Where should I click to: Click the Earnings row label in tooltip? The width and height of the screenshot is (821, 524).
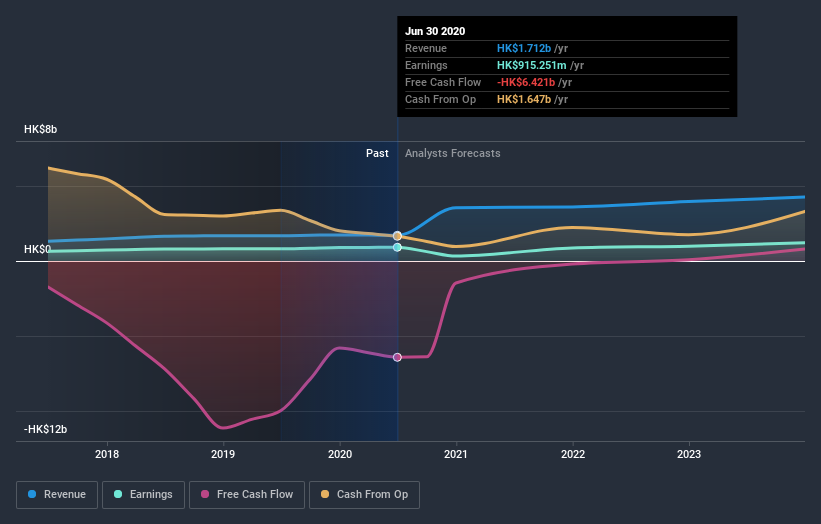[x=426, y=65]
